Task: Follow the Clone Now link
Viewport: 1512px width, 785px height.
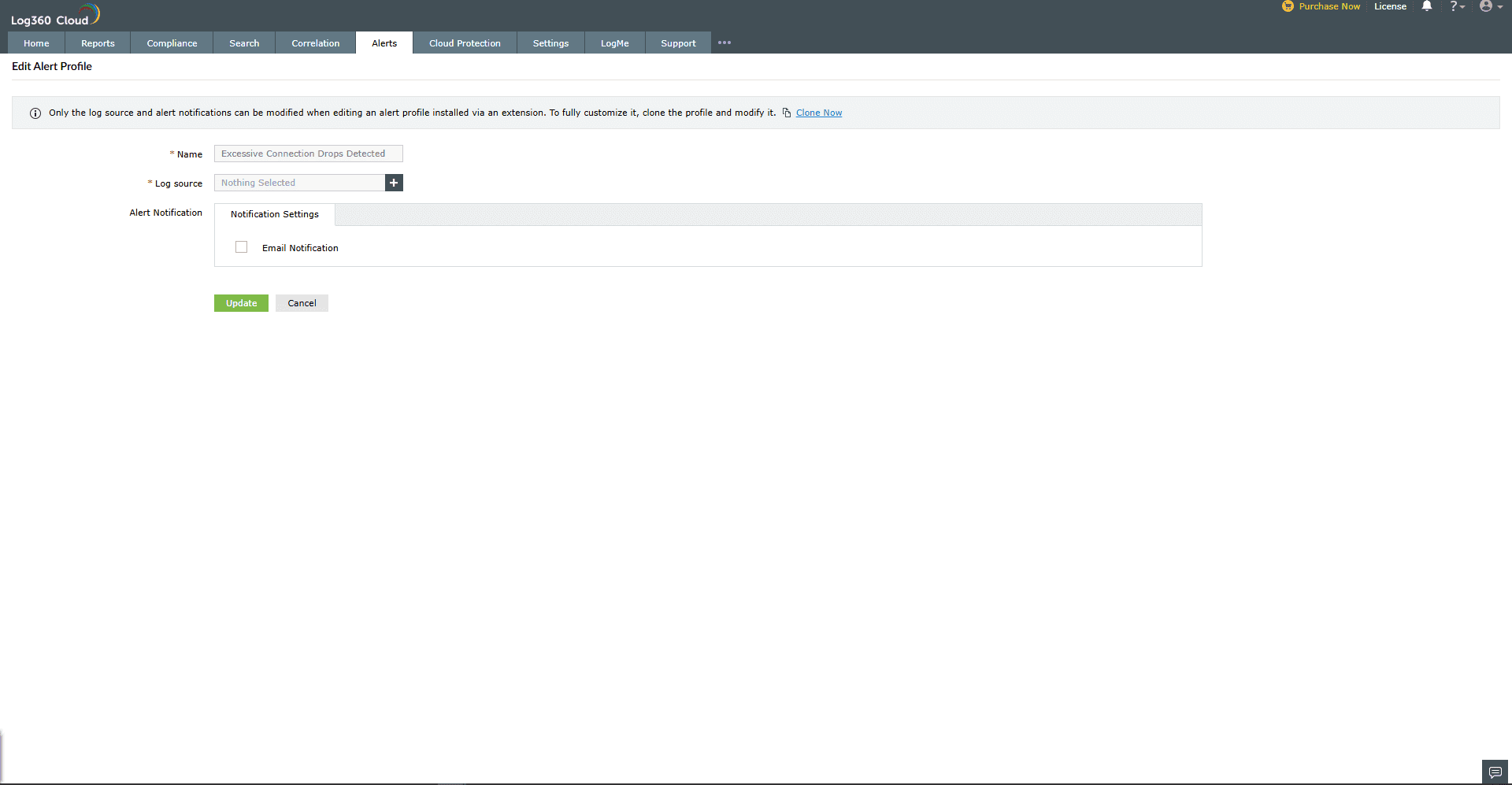Action: (819, 113)
